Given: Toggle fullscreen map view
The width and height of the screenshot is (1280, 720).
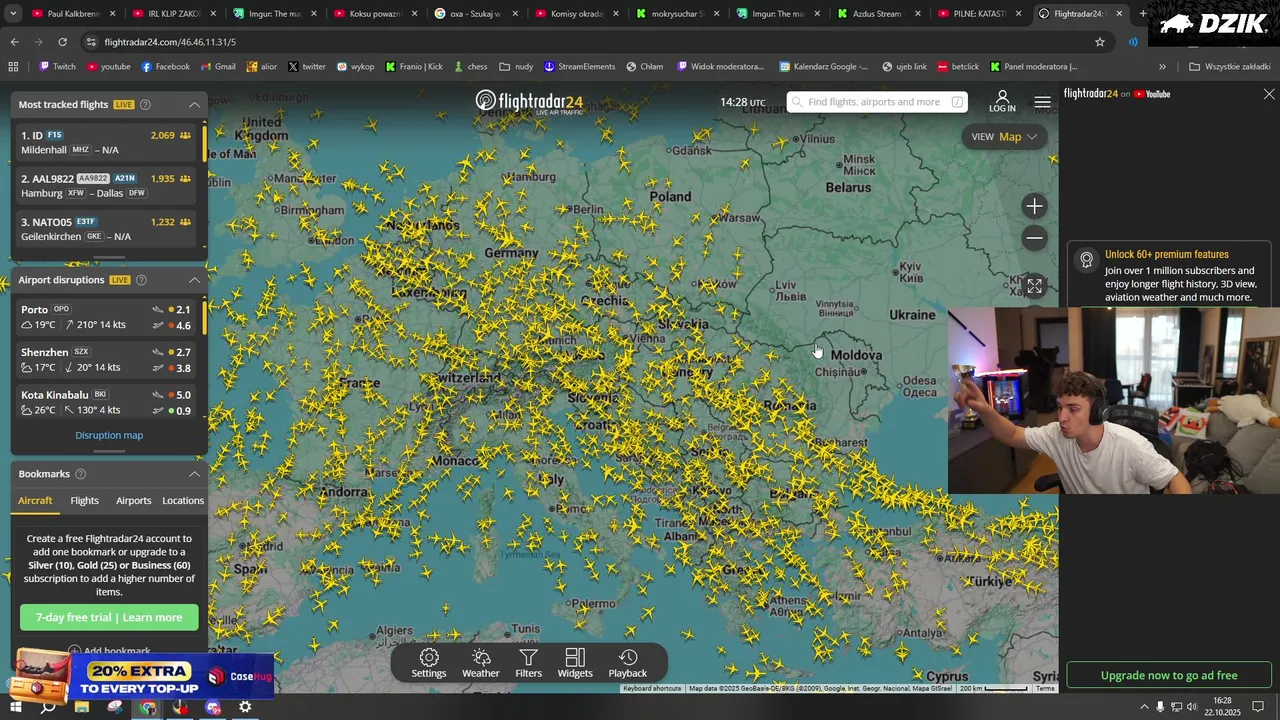Looking at the screenshot, I should (x=1034, y=286).
